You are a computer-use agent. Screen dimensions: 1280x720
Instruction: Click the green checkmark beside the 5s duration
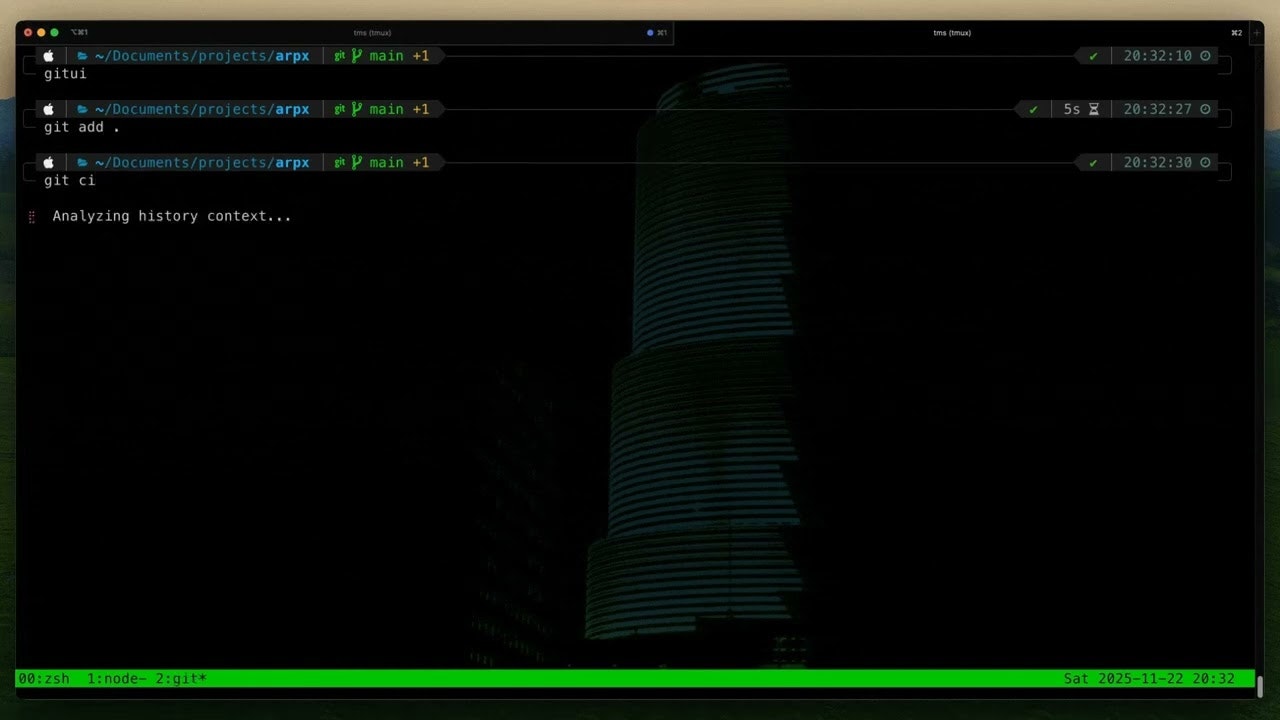(1033, 109)
